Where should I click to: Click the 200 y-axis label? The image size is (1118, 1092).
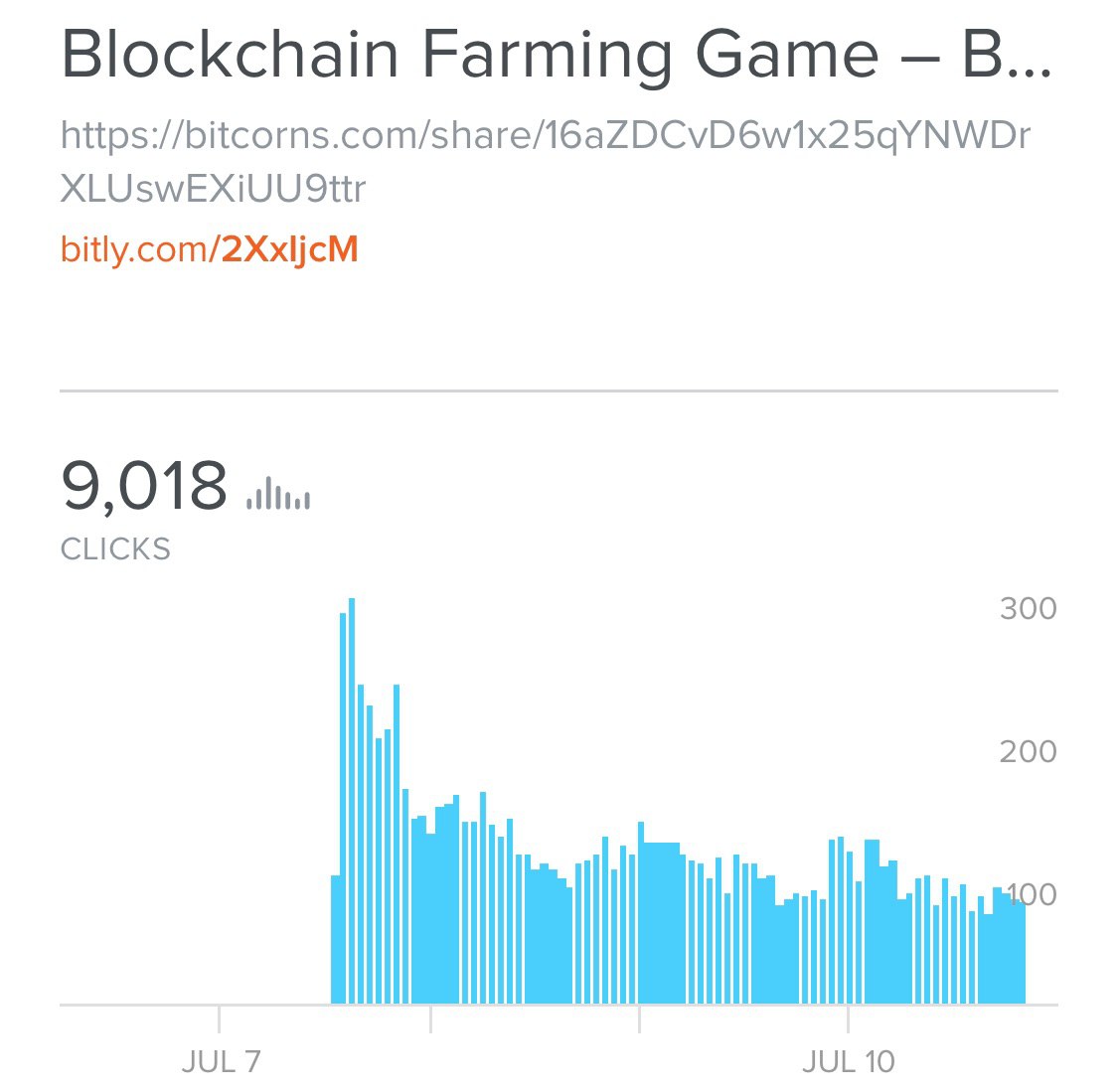(1028, 751)
